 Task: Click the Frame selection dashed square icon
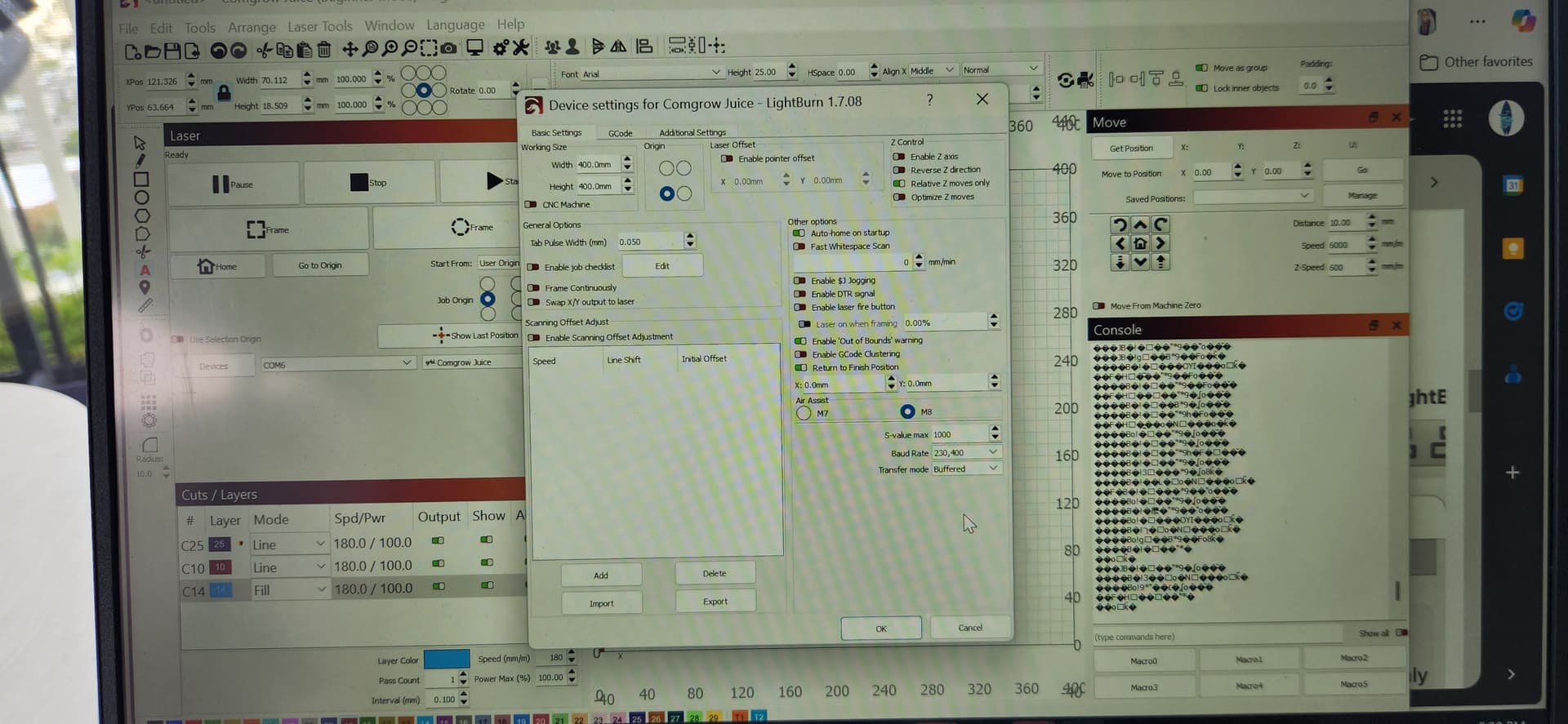click(x=429, y=48)
